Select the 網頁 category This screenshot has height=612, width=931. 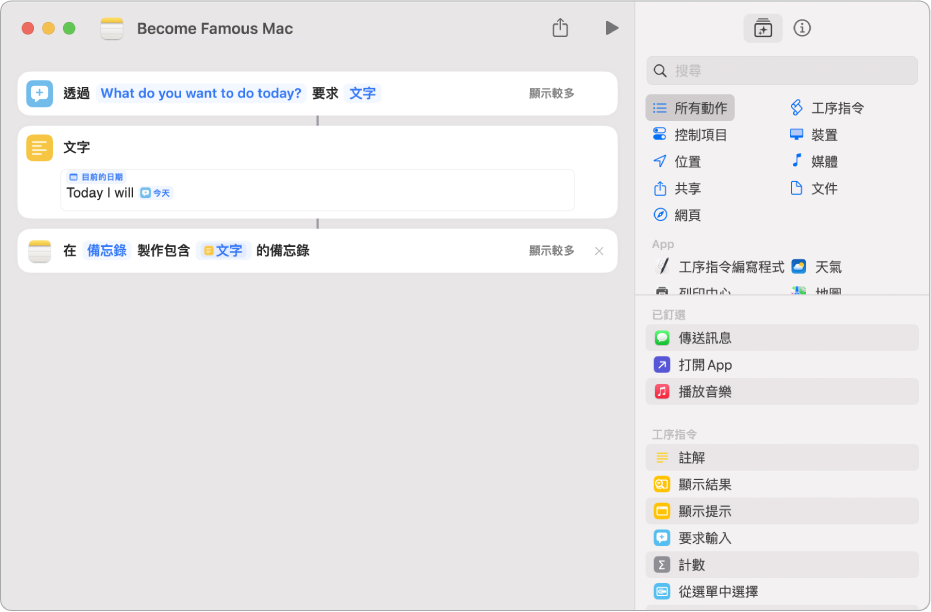point(677,215)
